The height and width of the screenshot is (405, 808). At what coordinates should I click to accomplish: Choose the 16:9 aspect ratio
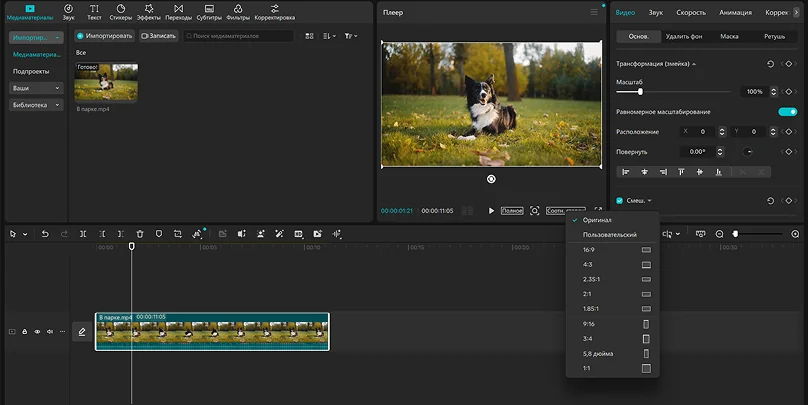tap(612, 249)
